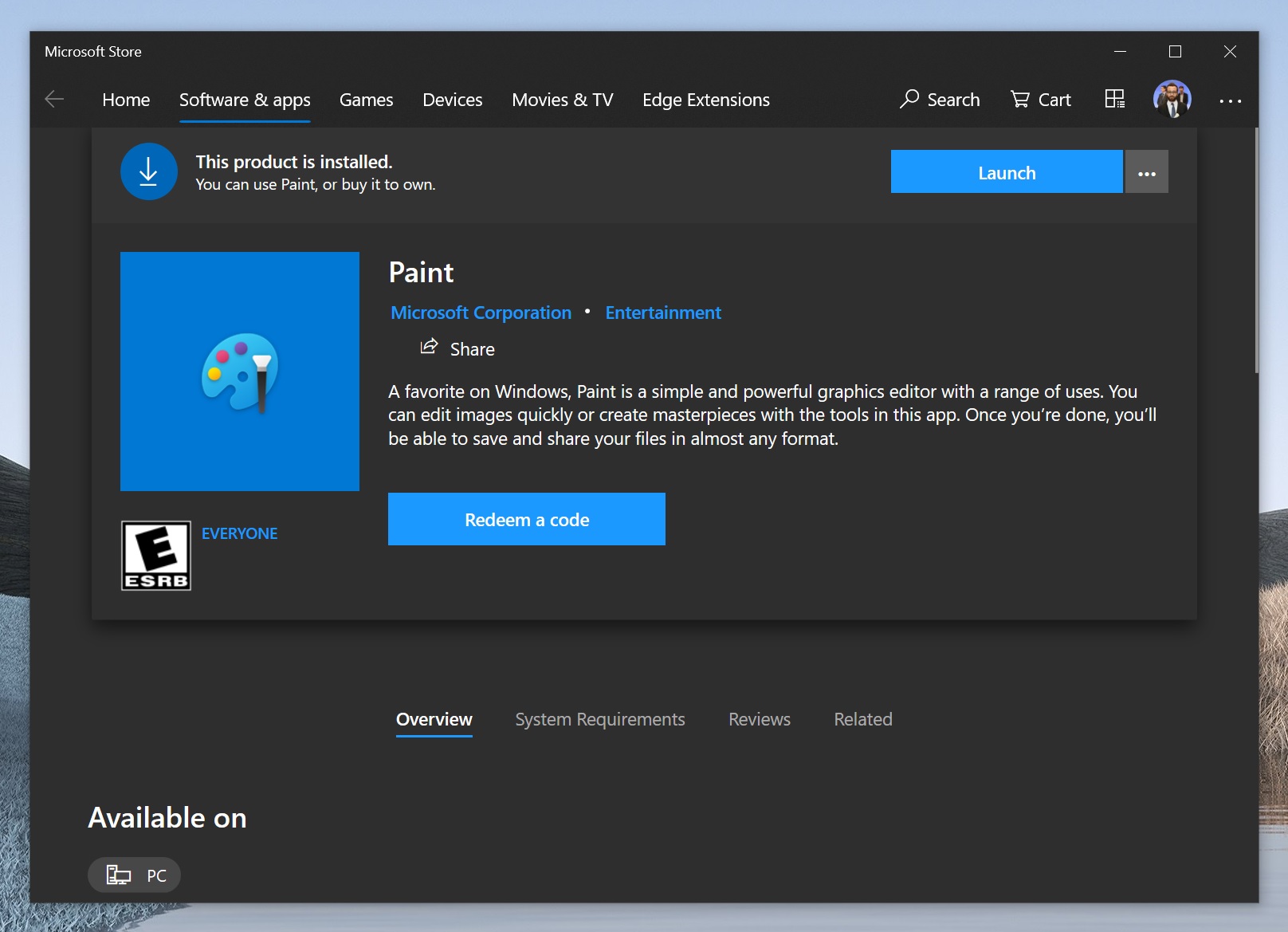Viewport: 1288px width, 932px height.
Task: Launch the Paint app
Action: (x=1007, y=171)
